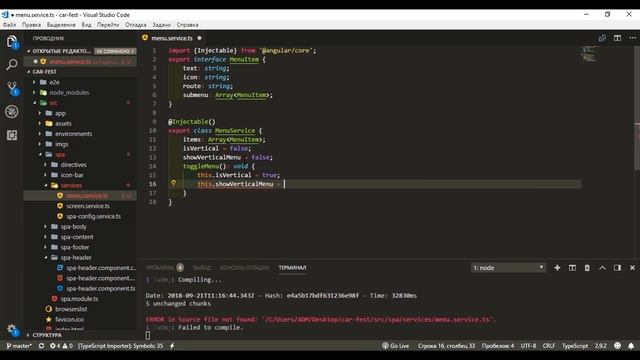Open the terminal selector '1: node' dropdown
The height and width of the screenshot is (360, 640).
coord(508,268)
